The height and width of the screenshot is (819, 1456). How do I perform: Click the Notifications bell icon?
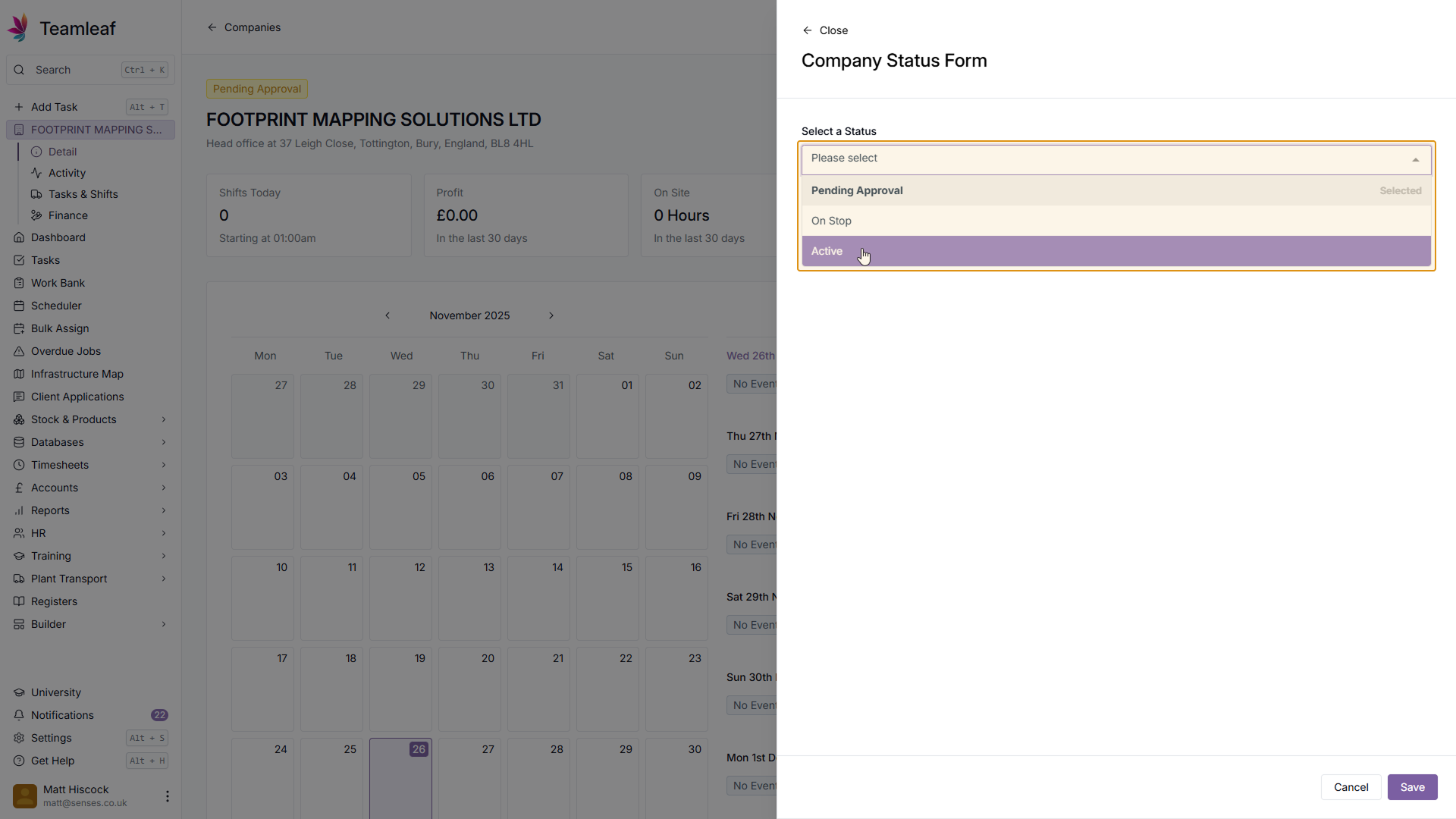pyautogui.click(x=19, y=715)
